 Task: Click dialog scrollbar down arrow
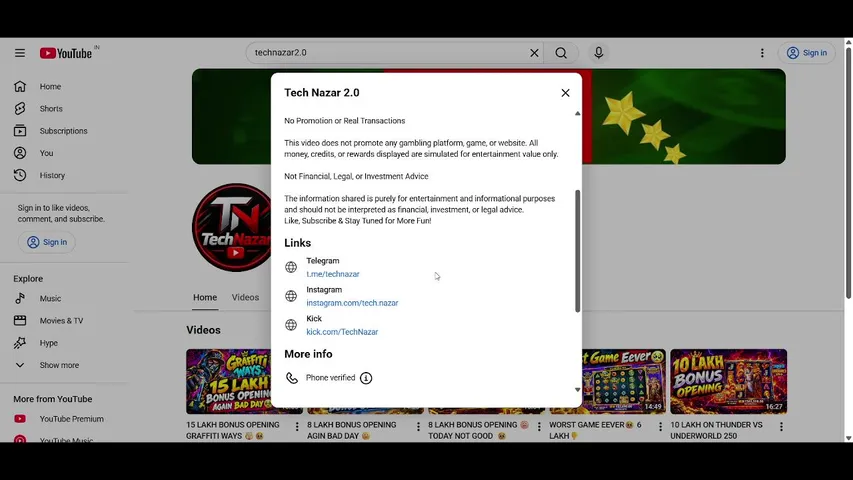click(x=577, y=390)
